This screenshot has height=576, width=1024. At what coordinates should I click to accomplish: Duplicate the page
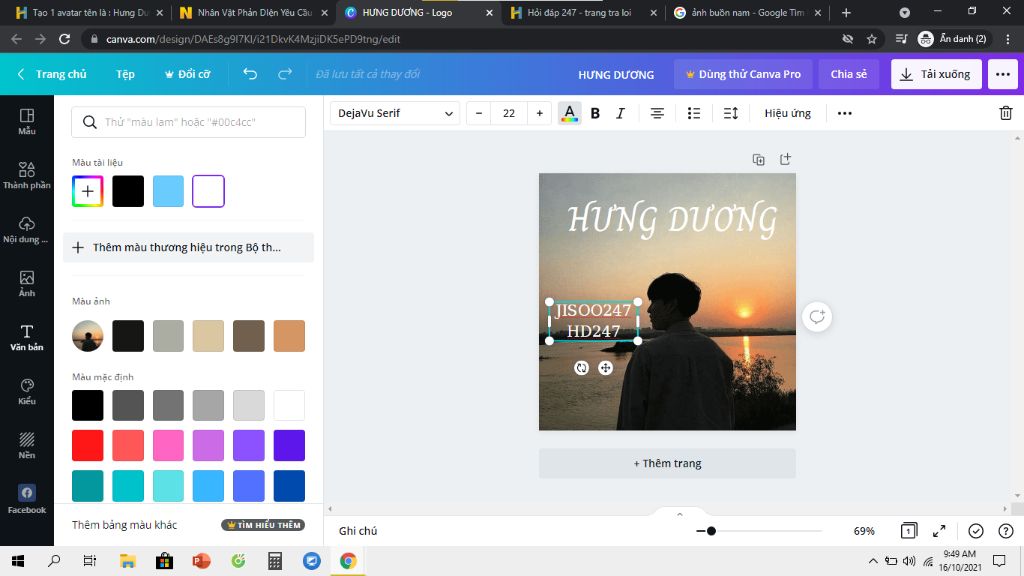758,159
